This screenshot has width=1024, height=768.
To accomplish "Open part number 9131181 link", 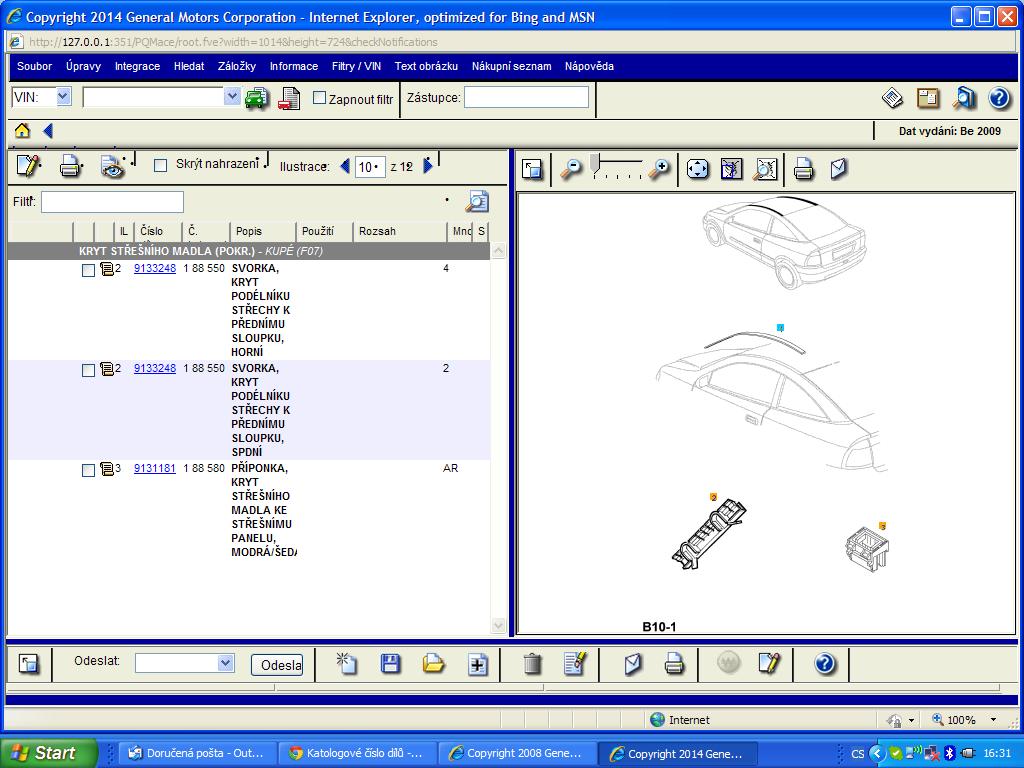I will pos(155,468).
